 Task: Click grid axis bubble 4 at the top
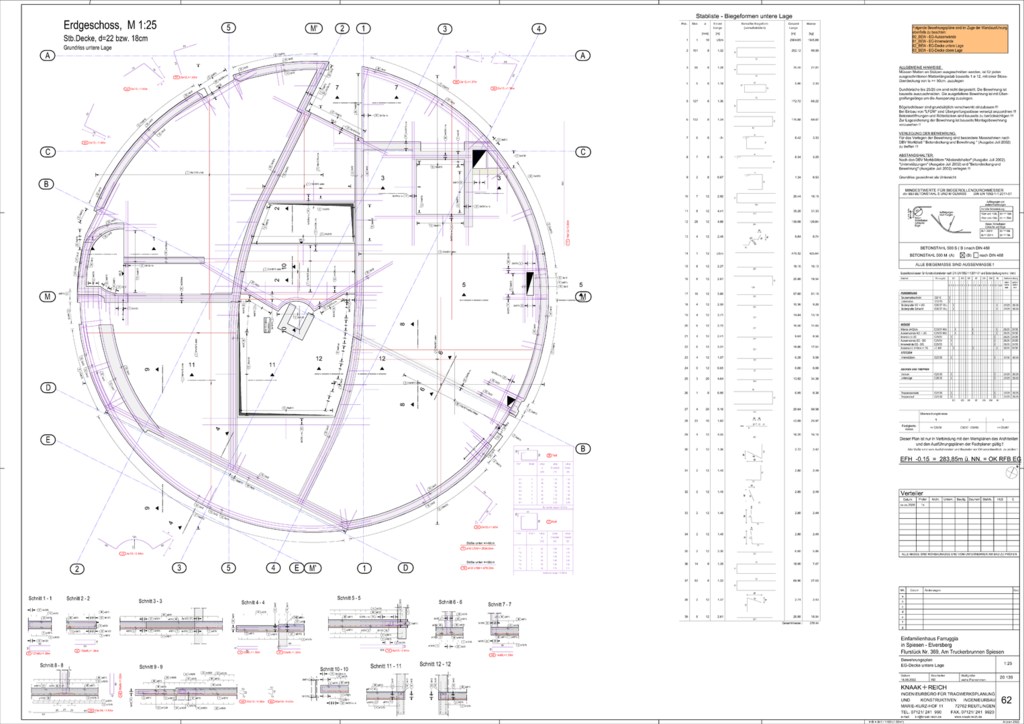pos(538,29)
